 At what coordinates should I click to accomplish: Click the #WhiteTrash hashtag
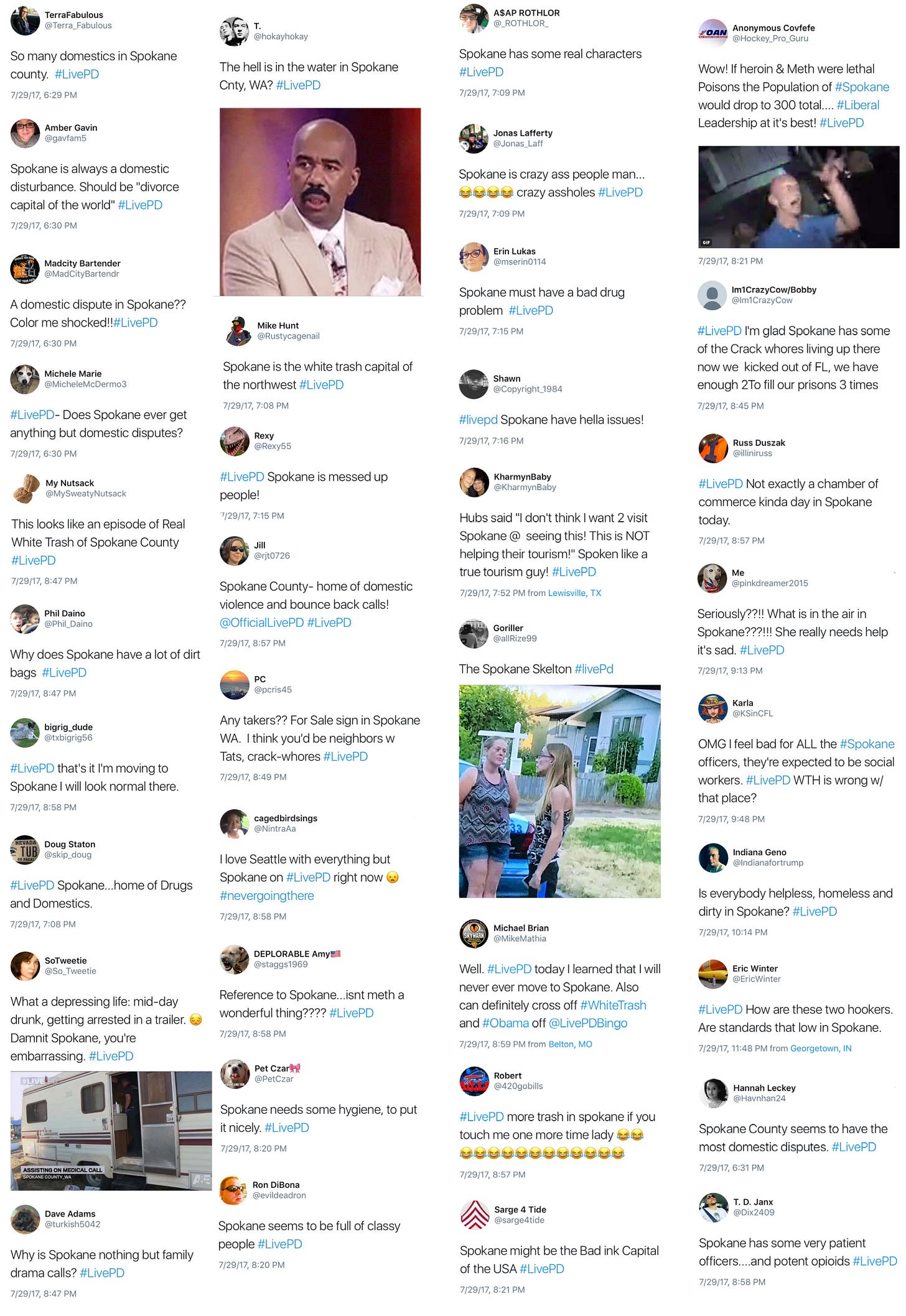click(613, 1005)
